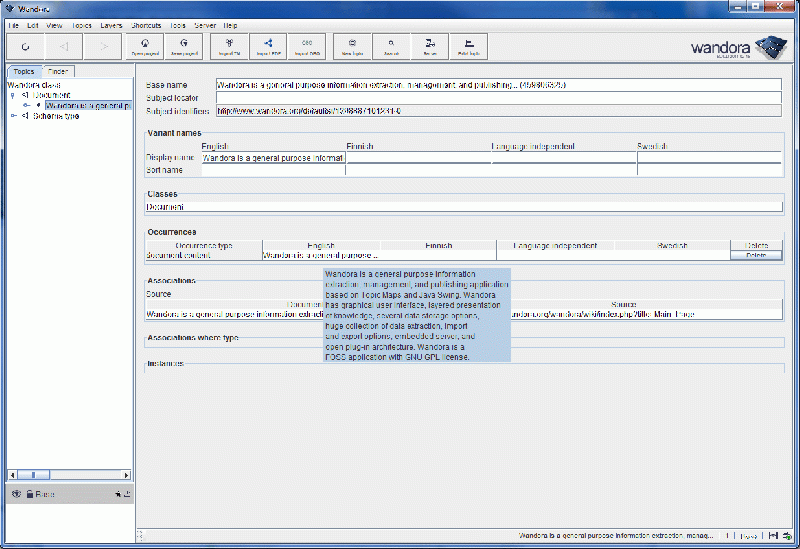Click the refresh/reload toolbar icon
Screen dimensions: 800x549
coord(24,46)
